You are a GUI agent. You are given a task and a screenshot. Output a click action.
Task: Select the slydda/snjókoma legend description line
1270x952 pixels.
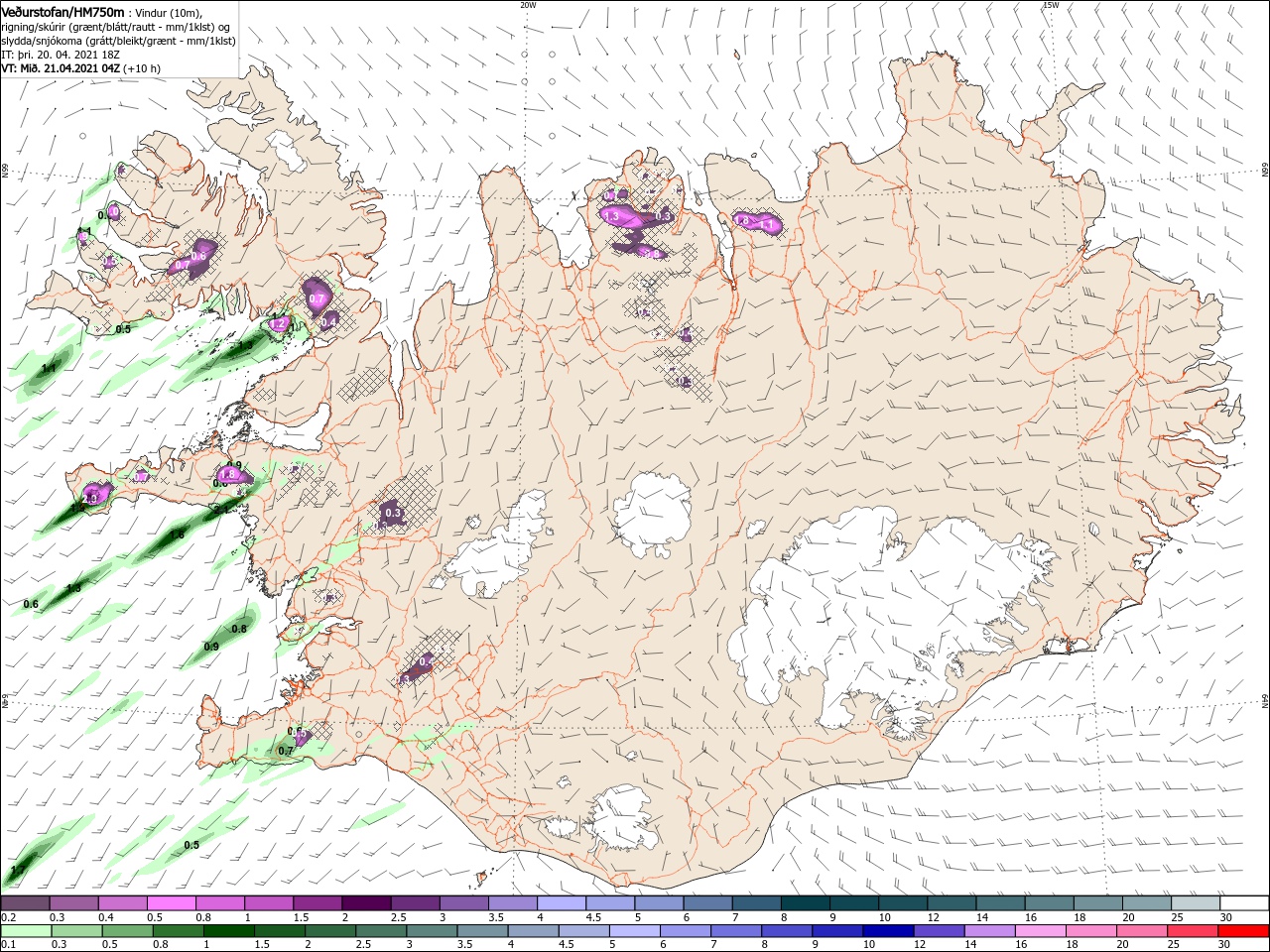pos(117,41)
